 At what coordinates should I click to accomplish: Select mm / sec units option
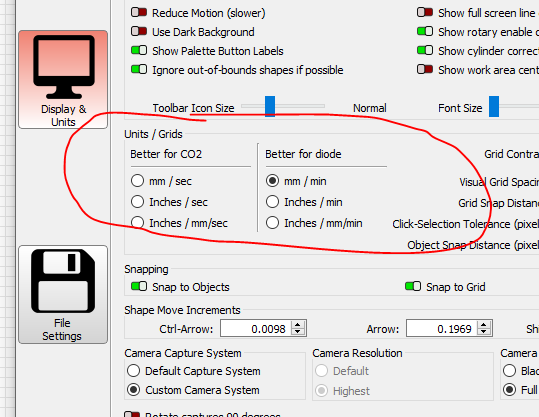pyautogui.click(x=138, y=181)
